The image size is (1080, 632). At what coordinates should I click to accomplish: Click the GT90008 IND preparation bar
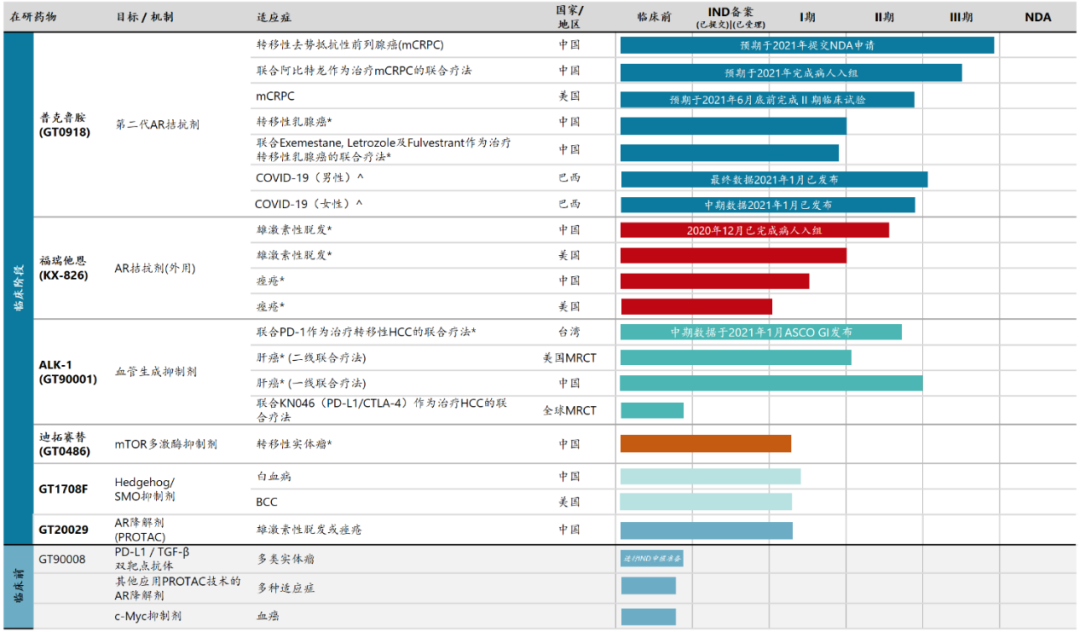pyautogui.click(x=651, y=559)
